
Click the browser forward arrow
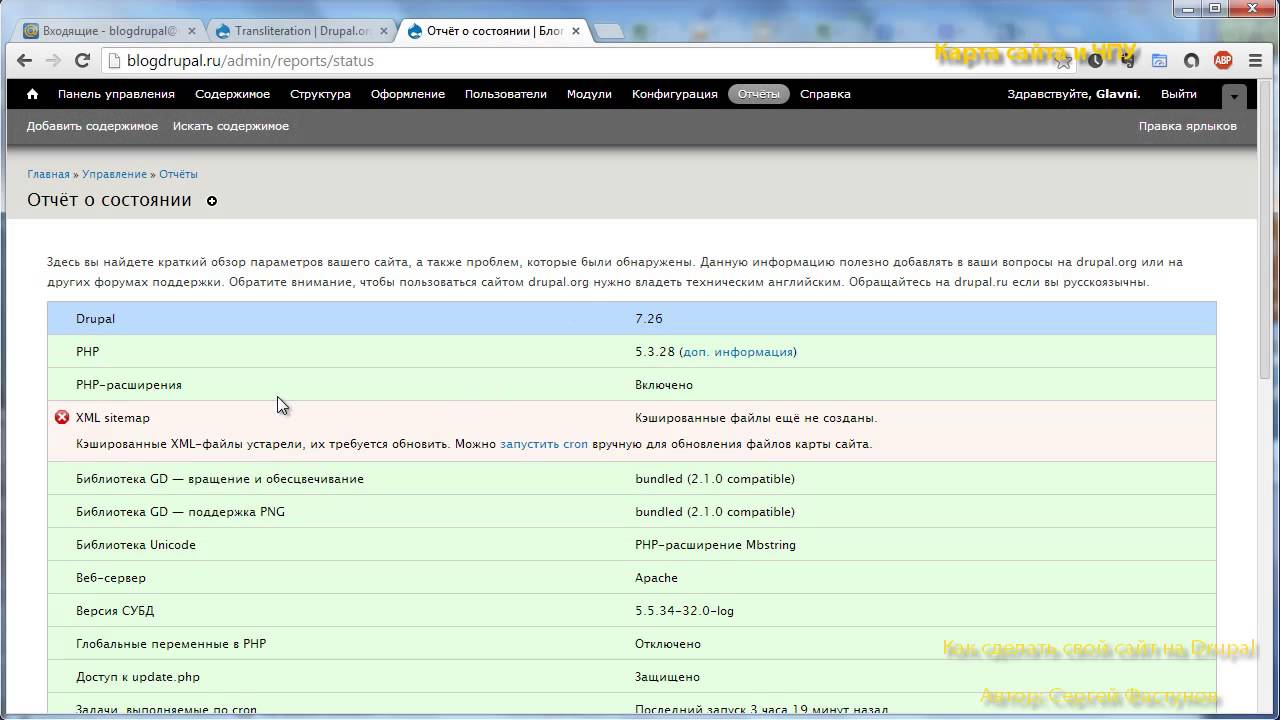(53, 61)
